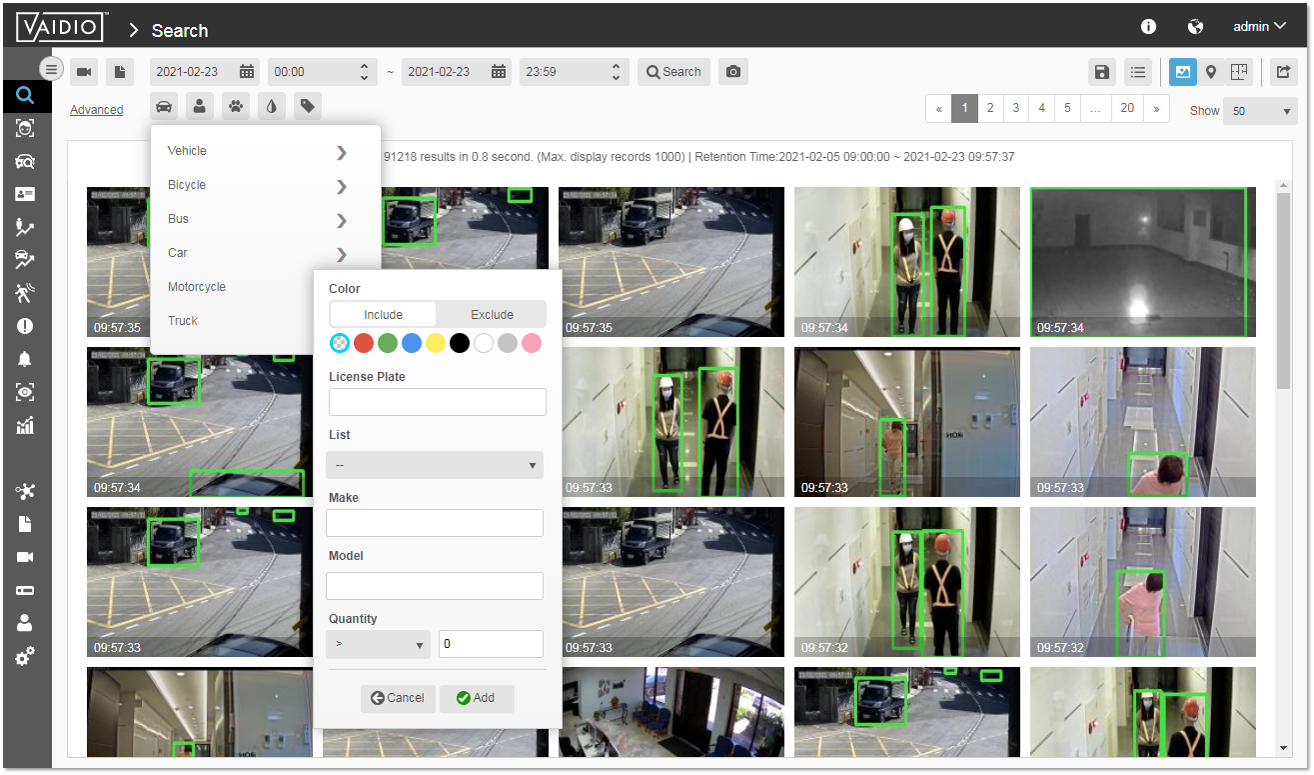The image size is (1314, 775).
Task: Open start date calendar picker icon
Action: (247, 72)
